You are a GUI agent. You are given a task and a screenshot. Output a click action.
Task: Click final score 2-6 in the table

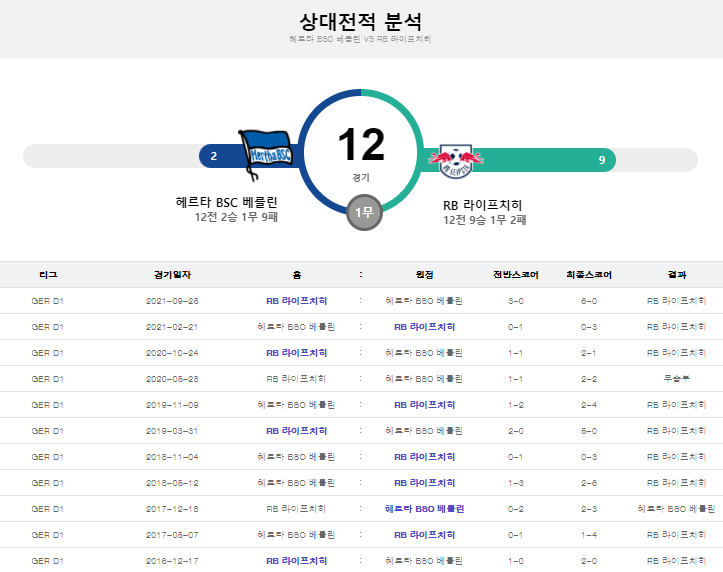(x=589, y=483)
